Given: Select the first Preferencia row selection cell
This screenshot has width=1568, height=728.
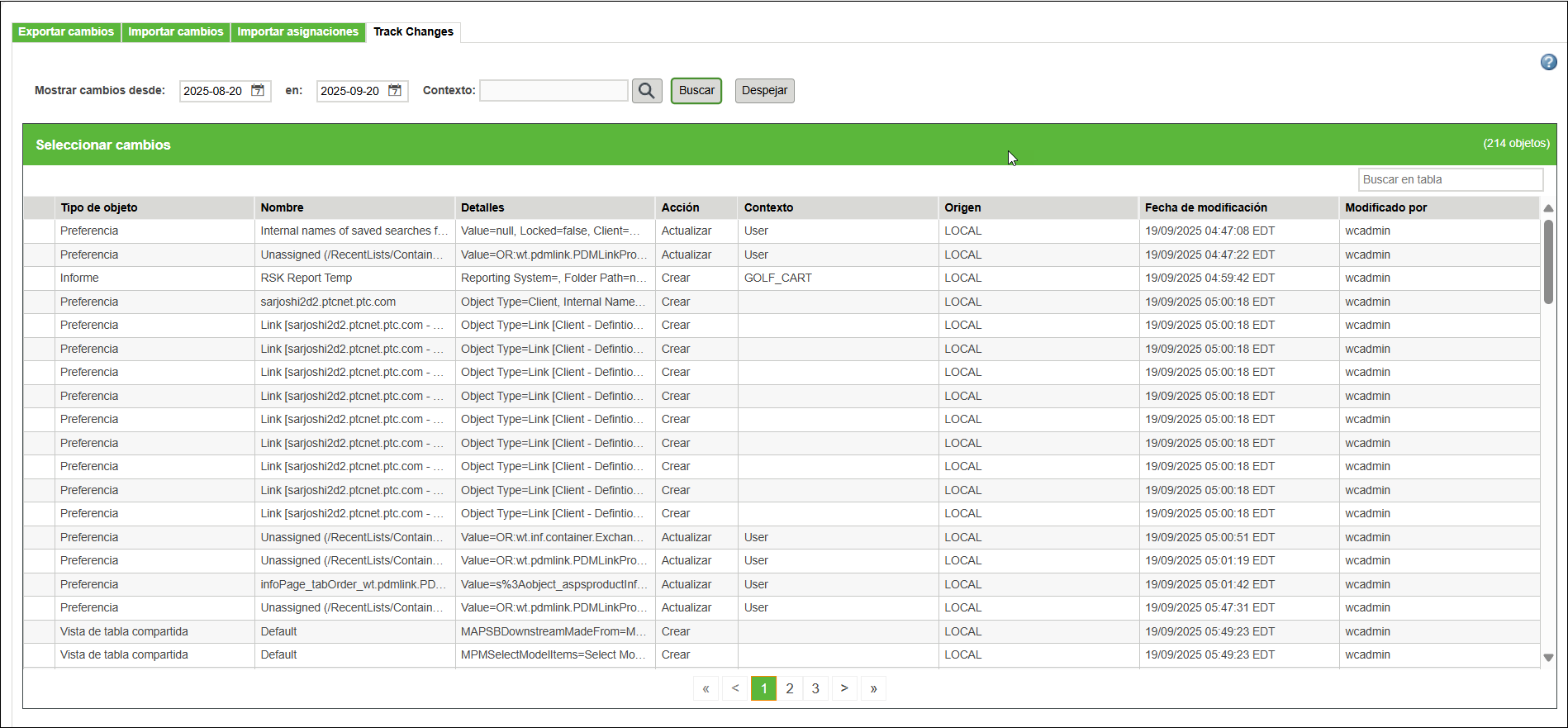Looking at the screenshot, I should pyautogui.click(x=39, y=231).
